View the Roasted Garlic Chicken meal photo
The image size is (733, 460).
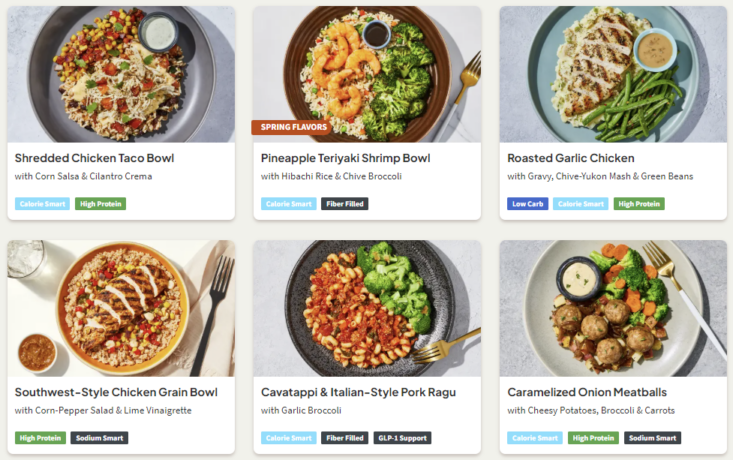click(x=613, y=74)
